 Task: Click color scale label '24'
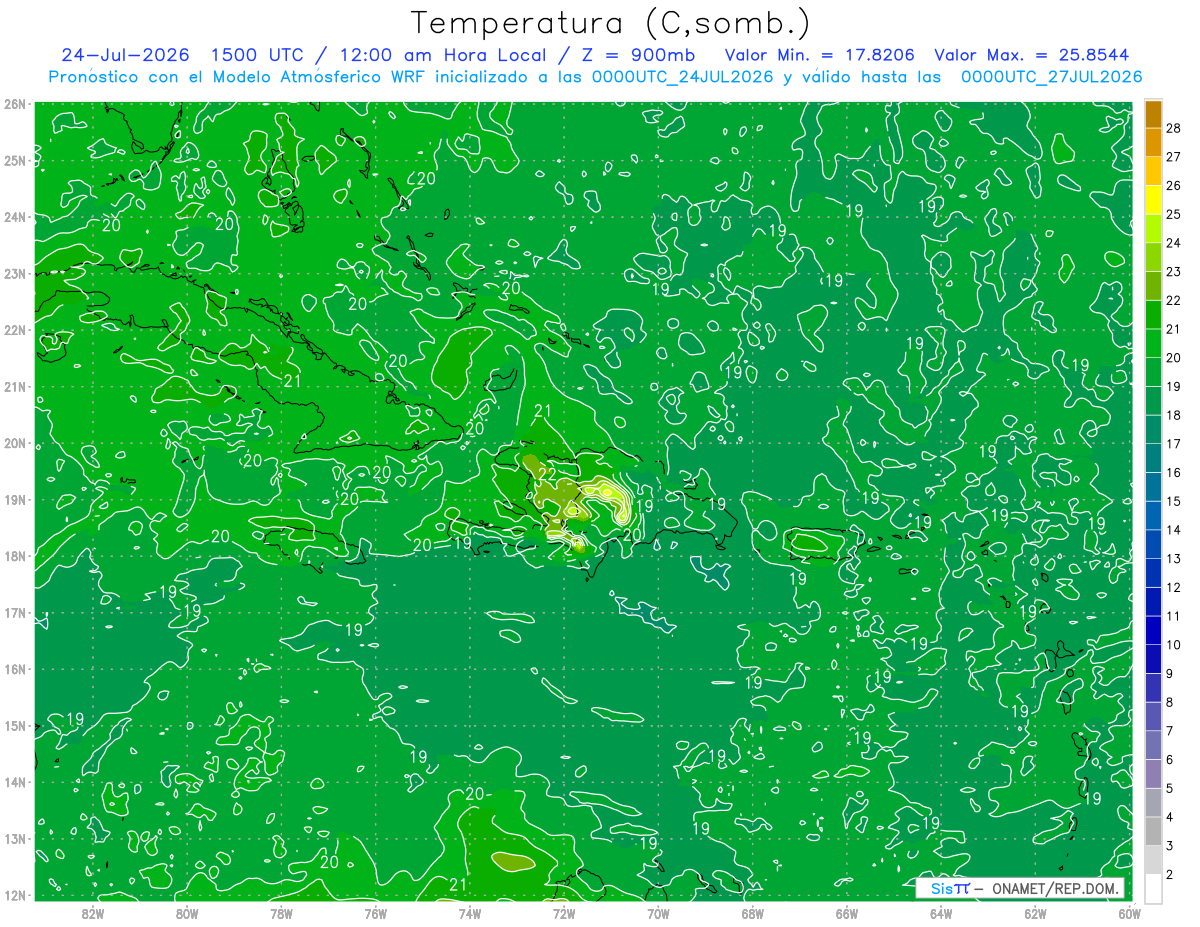click(1174, 243)
